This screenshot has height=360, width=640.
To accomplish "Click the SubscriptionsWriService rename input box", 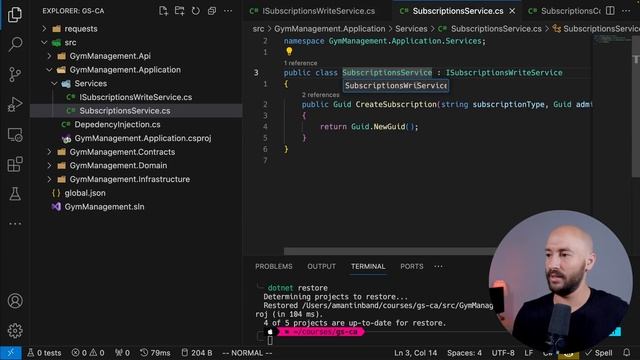I will [396, 86].
